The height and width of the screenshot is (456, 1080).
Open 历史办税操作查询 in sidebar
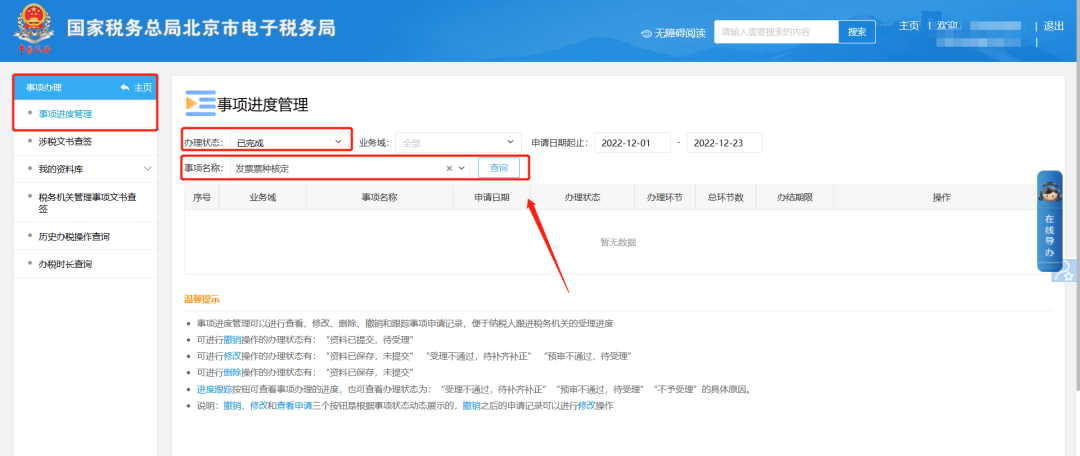[74, 236]
